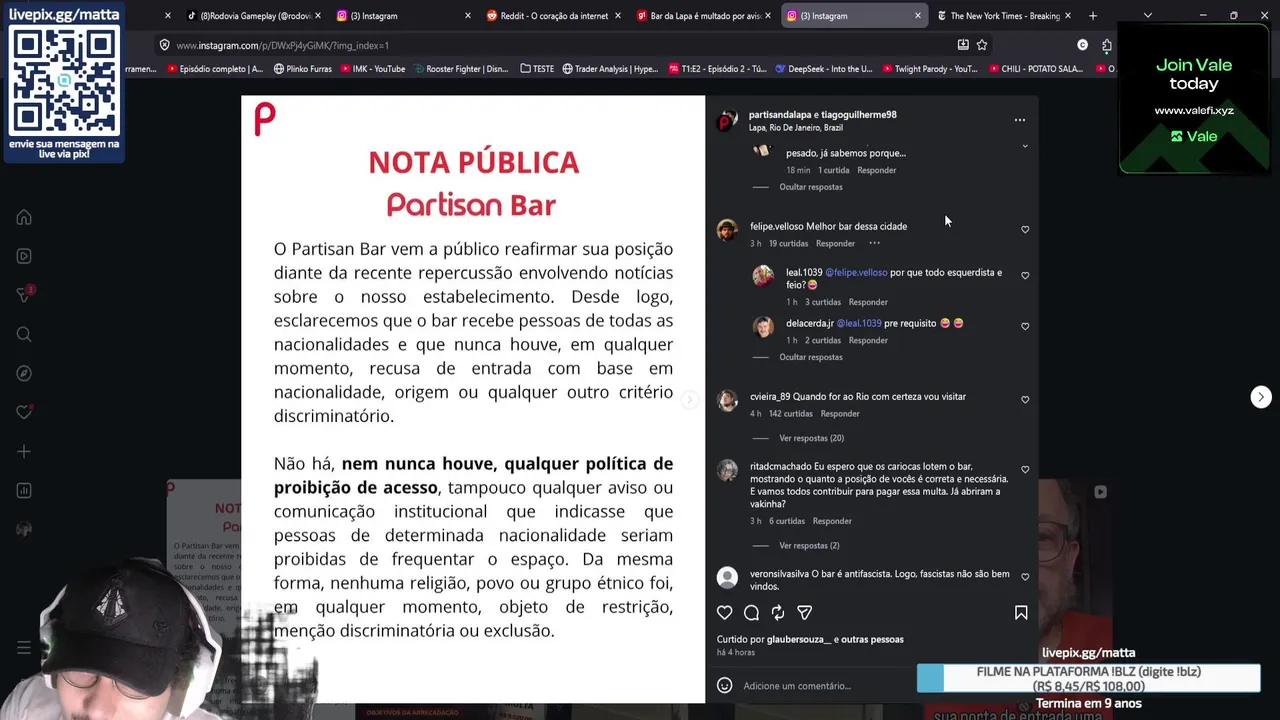Reply to felipe.velloso's comment

click(835, 243)
